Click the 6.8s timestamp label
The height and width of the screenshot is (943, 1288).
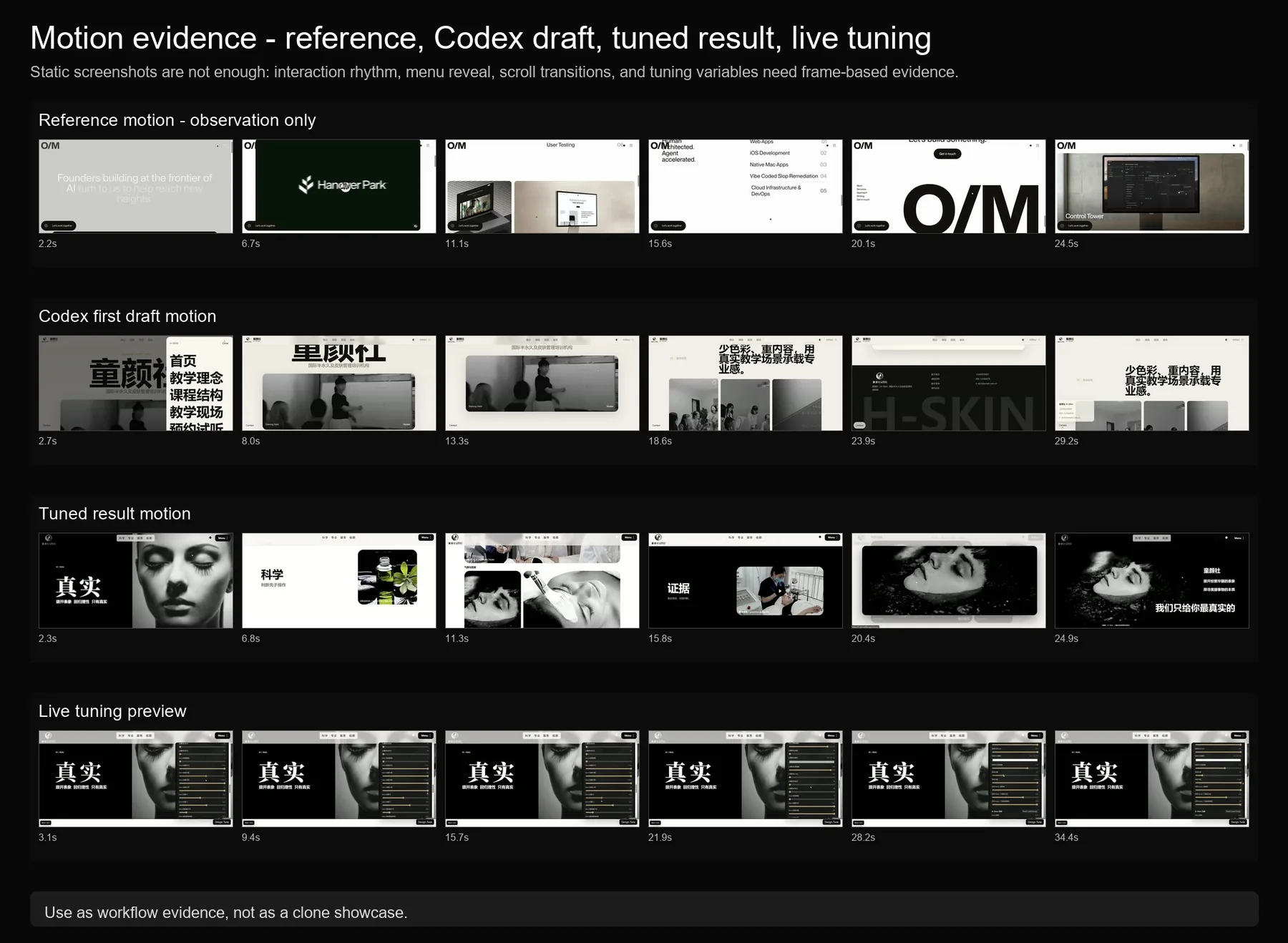pos(251,639)
